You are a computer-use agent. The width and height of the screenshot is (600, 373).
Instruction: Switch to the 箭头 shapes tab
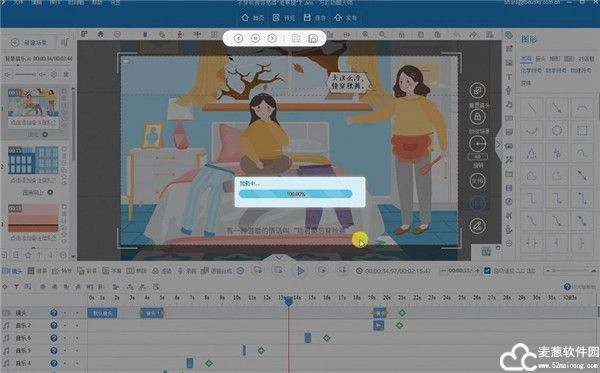540,59
